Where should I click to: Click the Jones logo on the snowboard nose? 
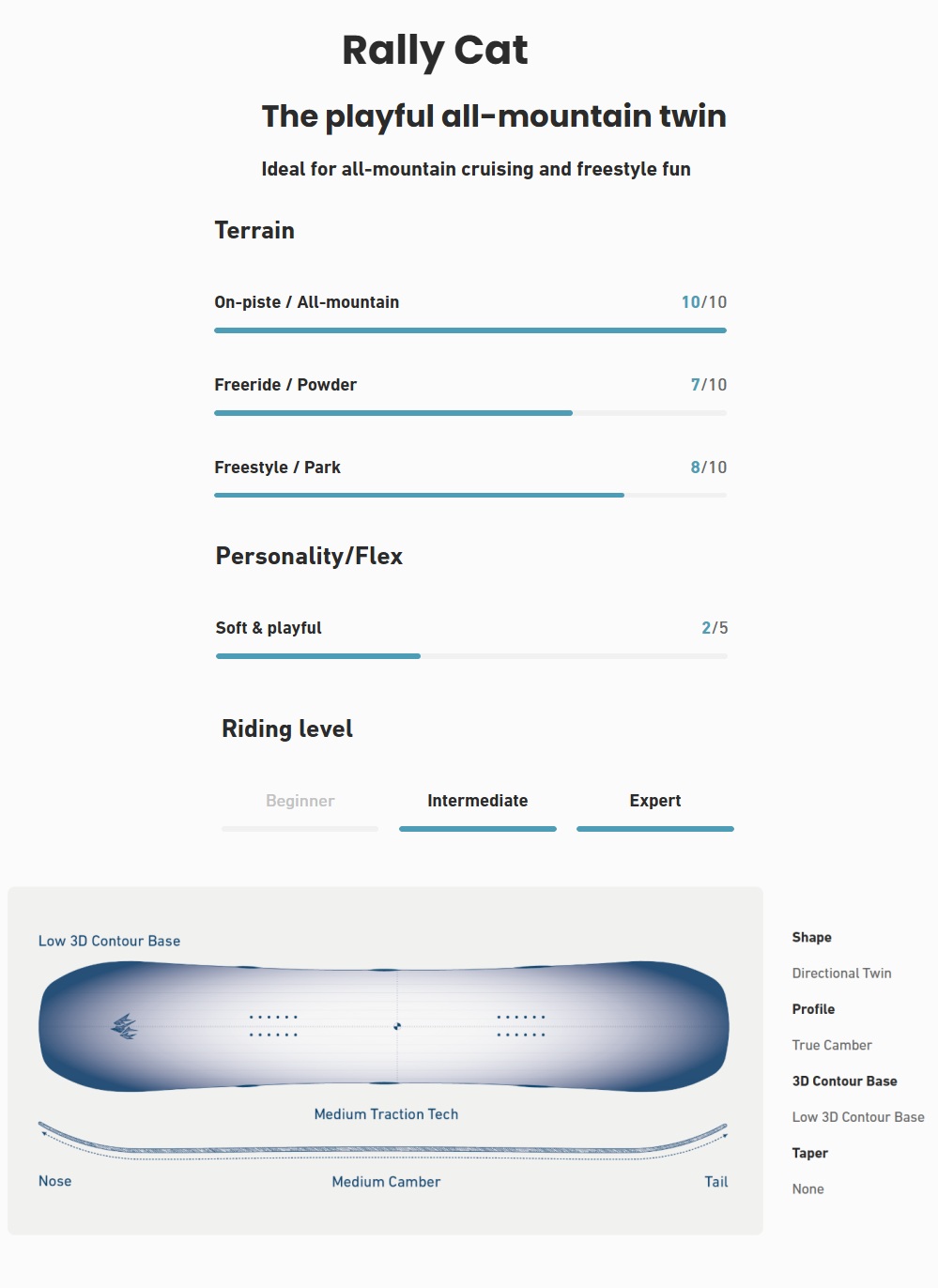click(x=124, y=1026)
